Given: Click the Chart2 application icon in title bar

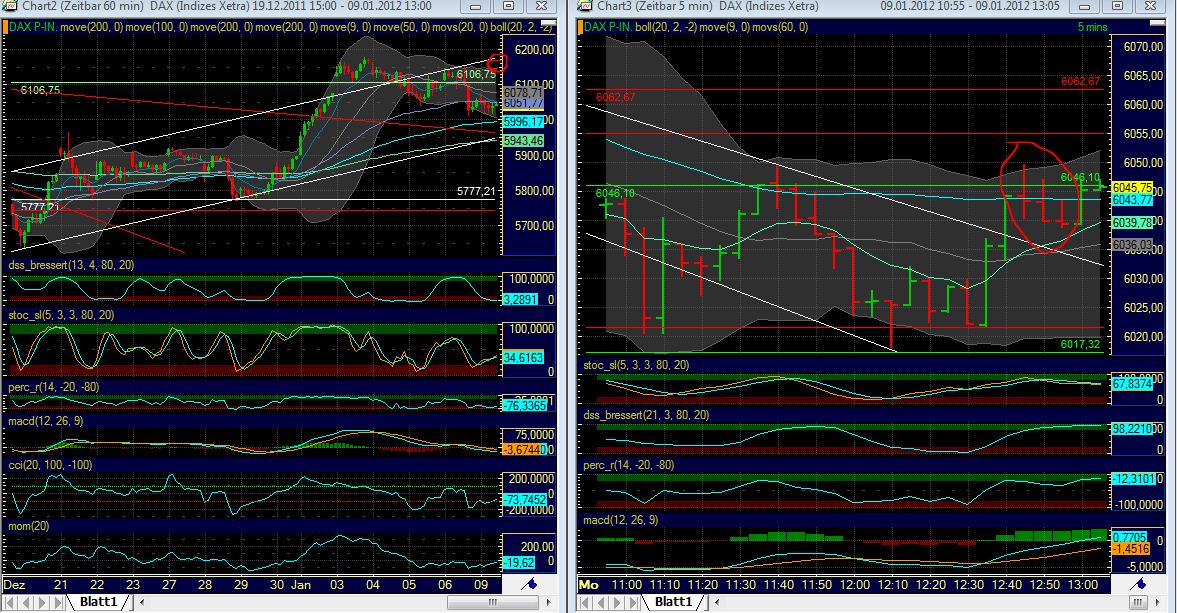Looking at the screenshot, I should (10, 7).
